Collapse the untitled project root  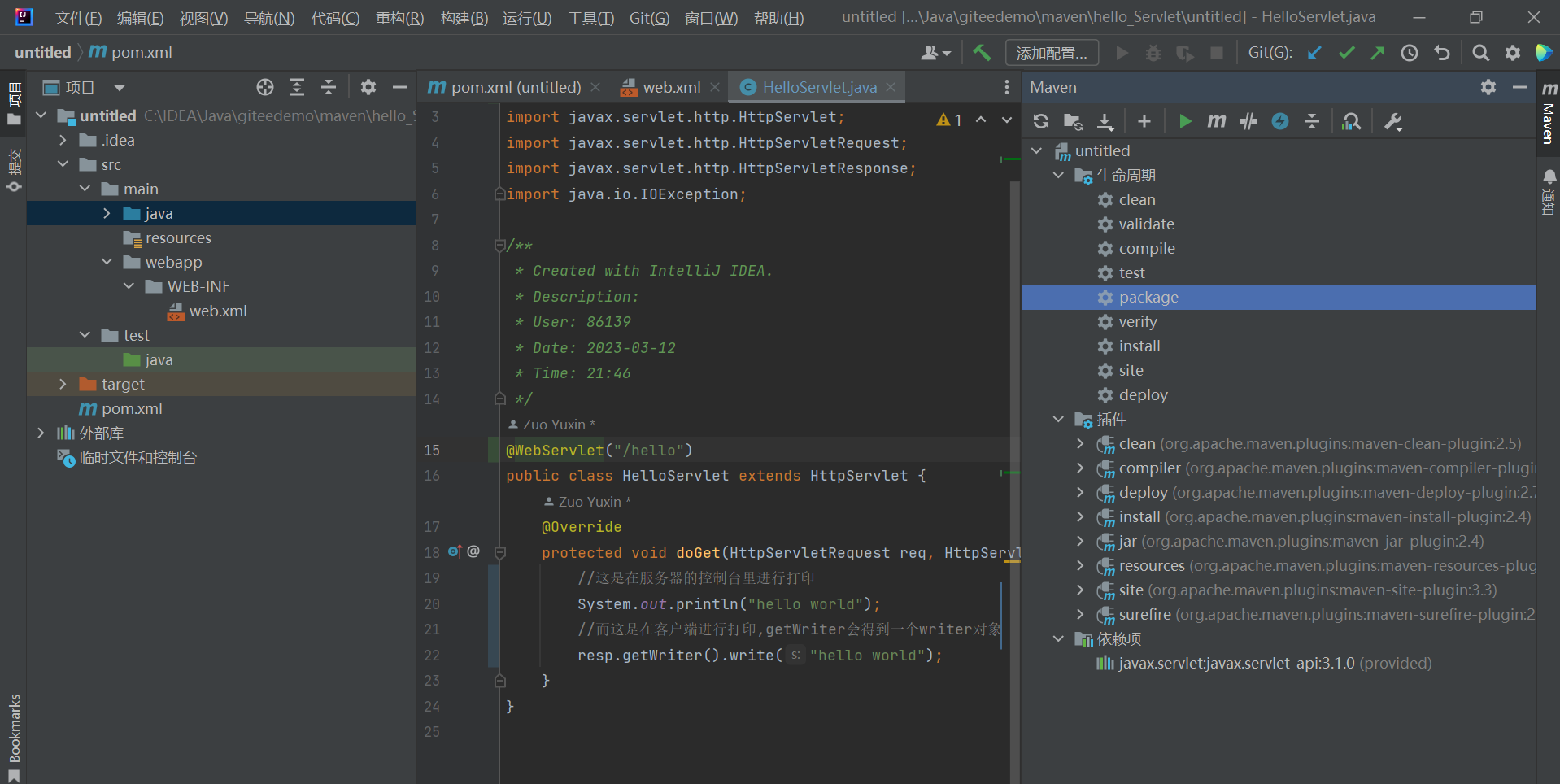point(41,115)
